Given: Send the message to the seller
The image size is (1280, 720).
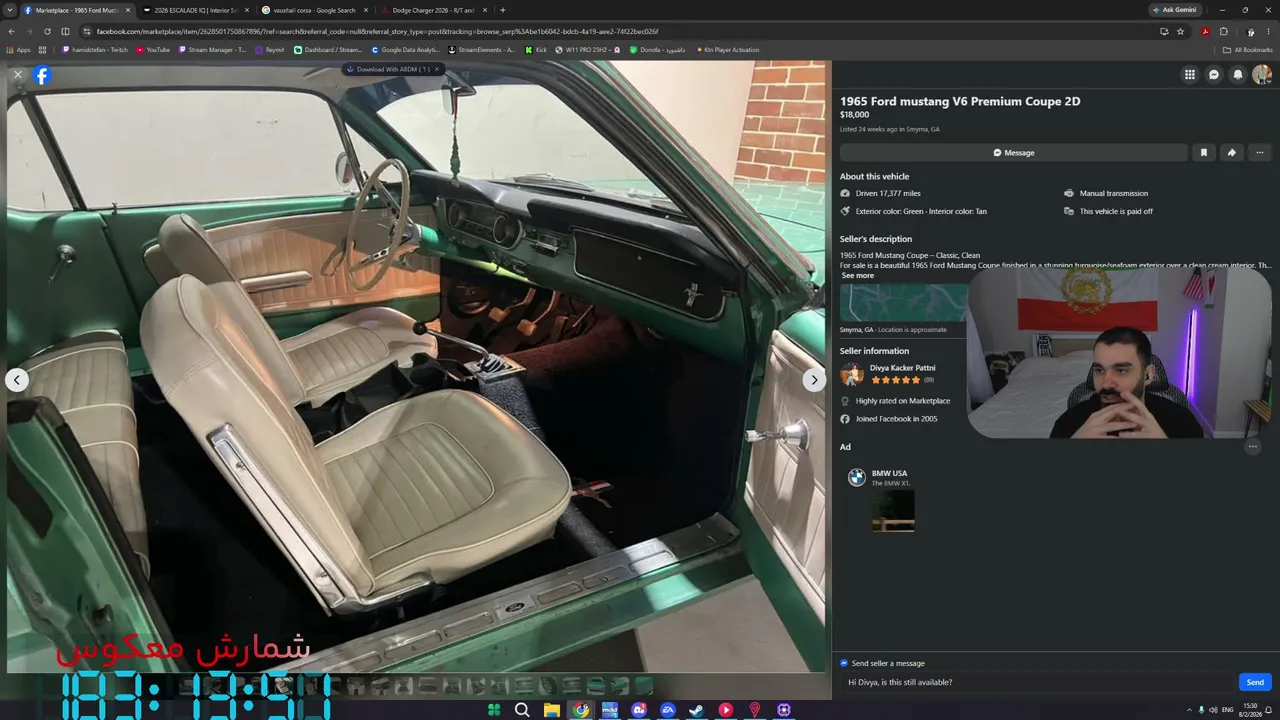Looking at the screenshot, I should [1255, 682].
